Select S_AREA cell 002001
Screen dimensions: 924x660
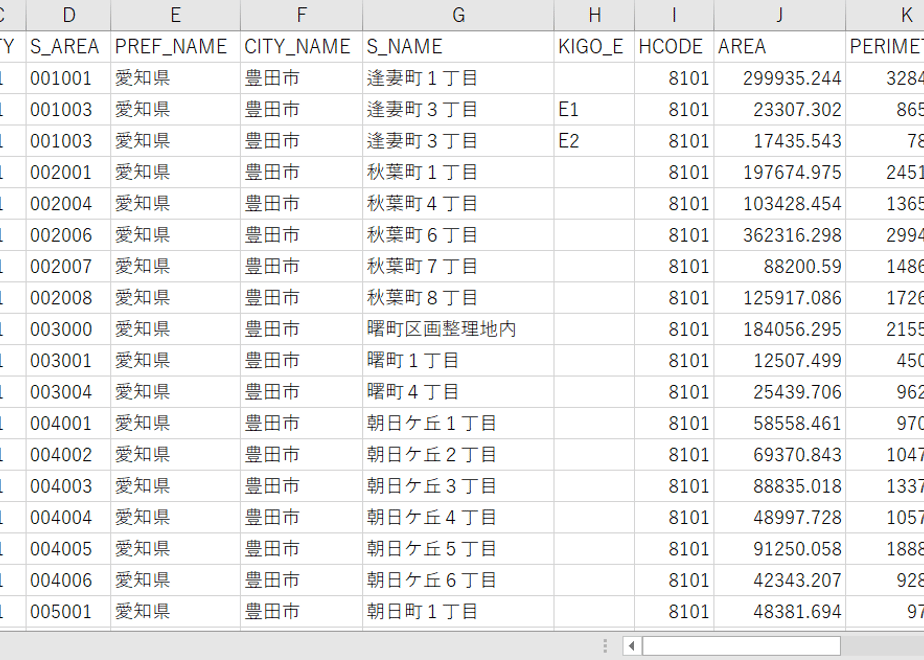pos(68,172)
